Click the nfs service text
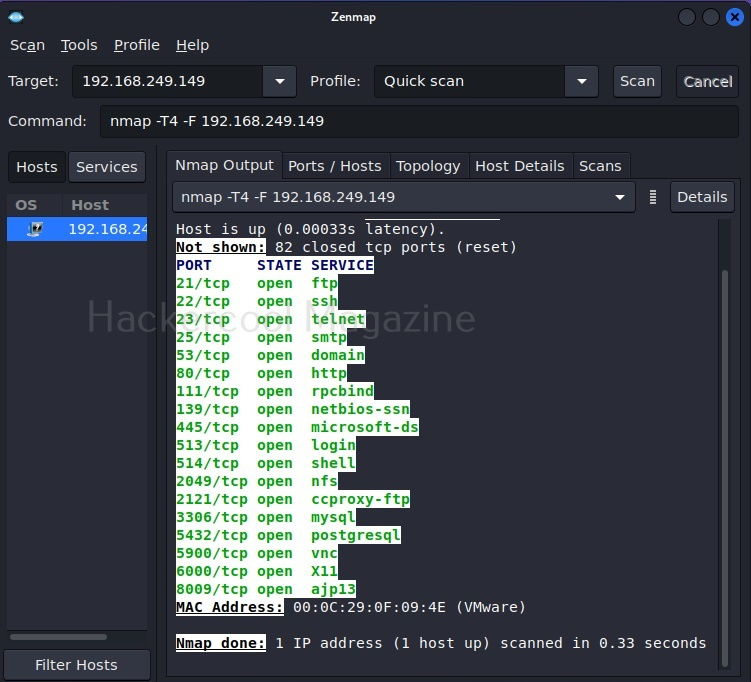Viewport: 751px width, 682px height. point(324,481)
